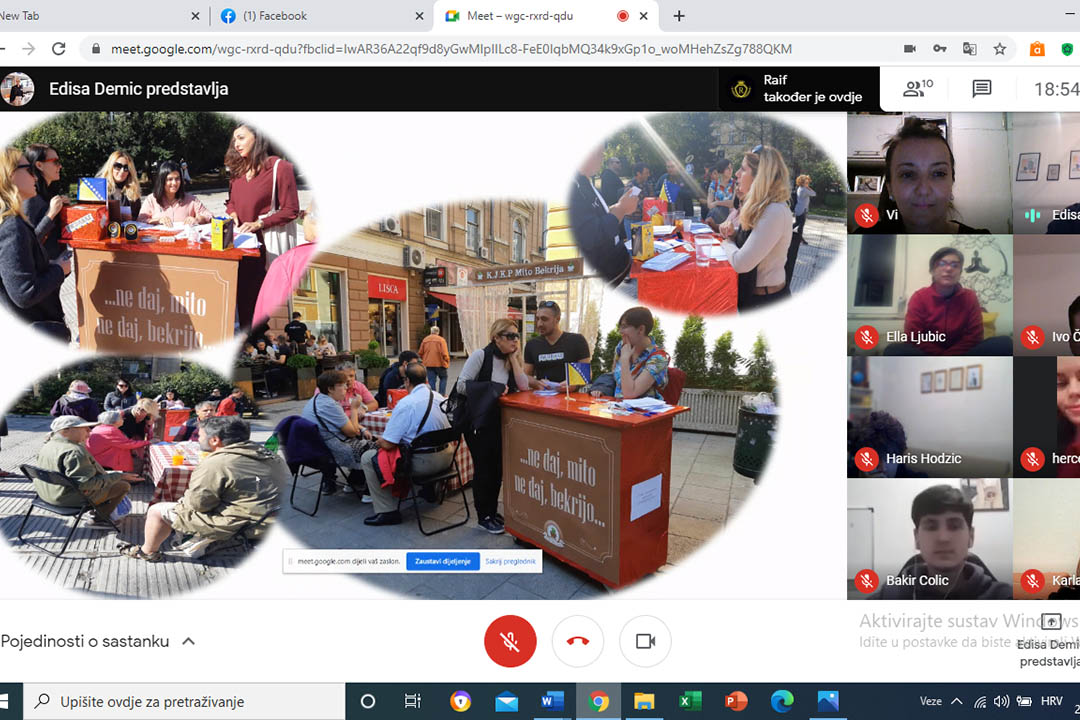This screenshot has width=1080, height=720.
Task: Click the address bar URL
Action: [x=451, y=49]
